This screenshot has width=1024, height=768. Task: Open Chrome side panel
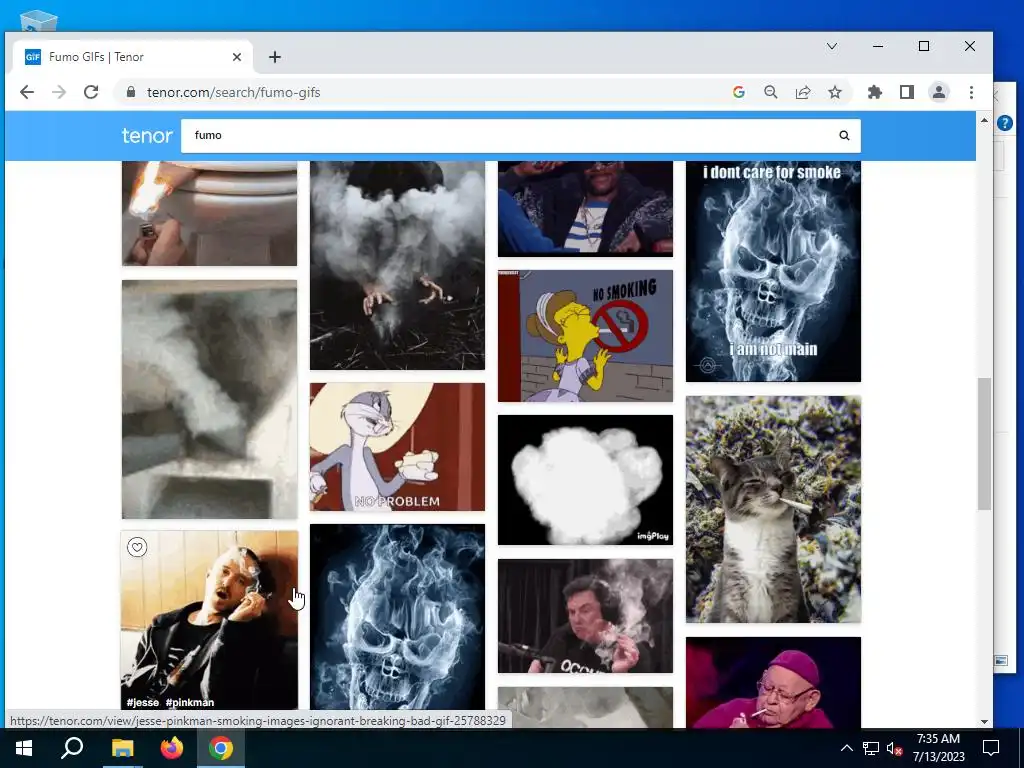[x=906, y=92]
